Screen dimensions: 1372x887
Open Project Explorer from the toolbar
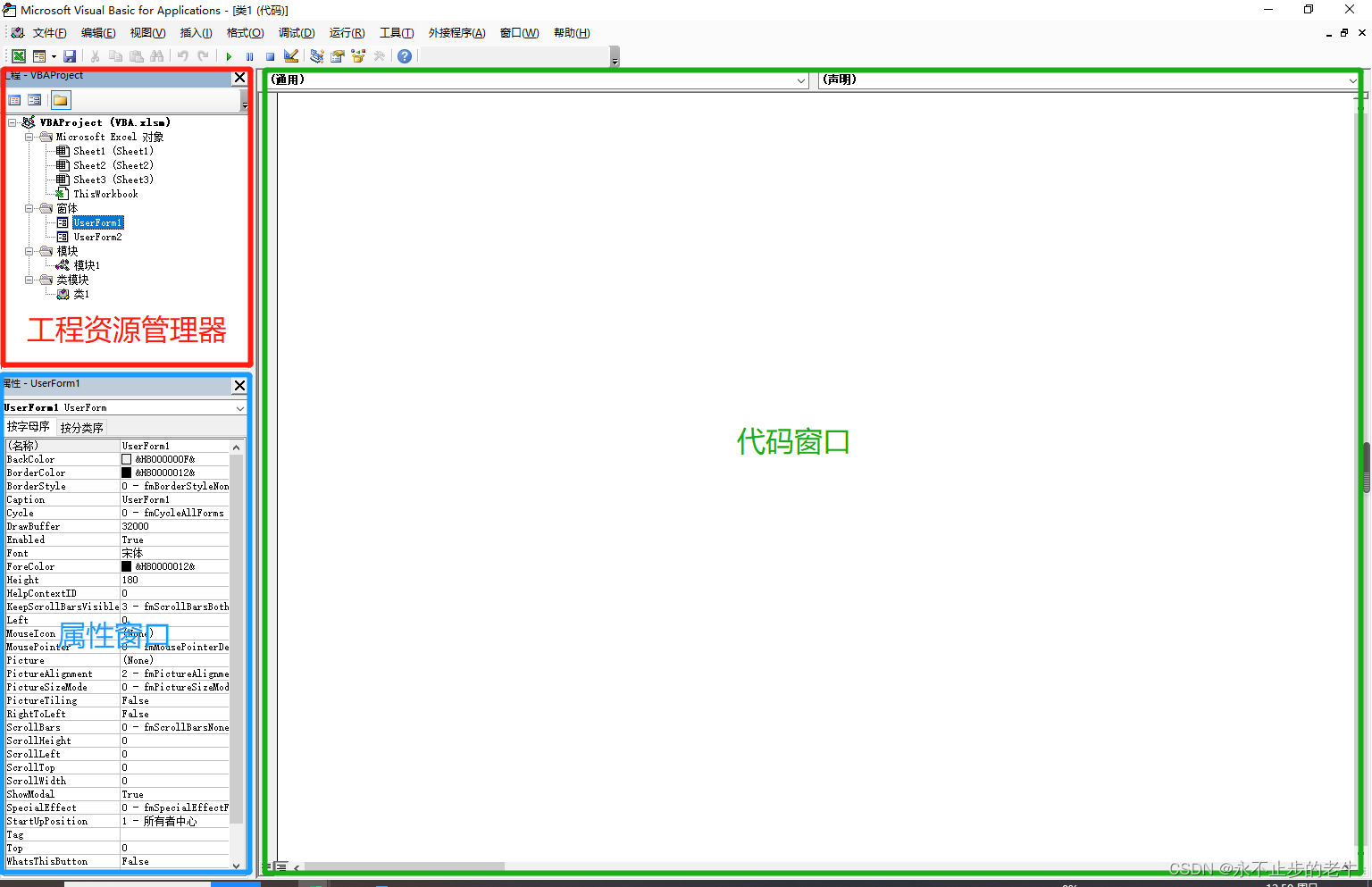[316, 56]
